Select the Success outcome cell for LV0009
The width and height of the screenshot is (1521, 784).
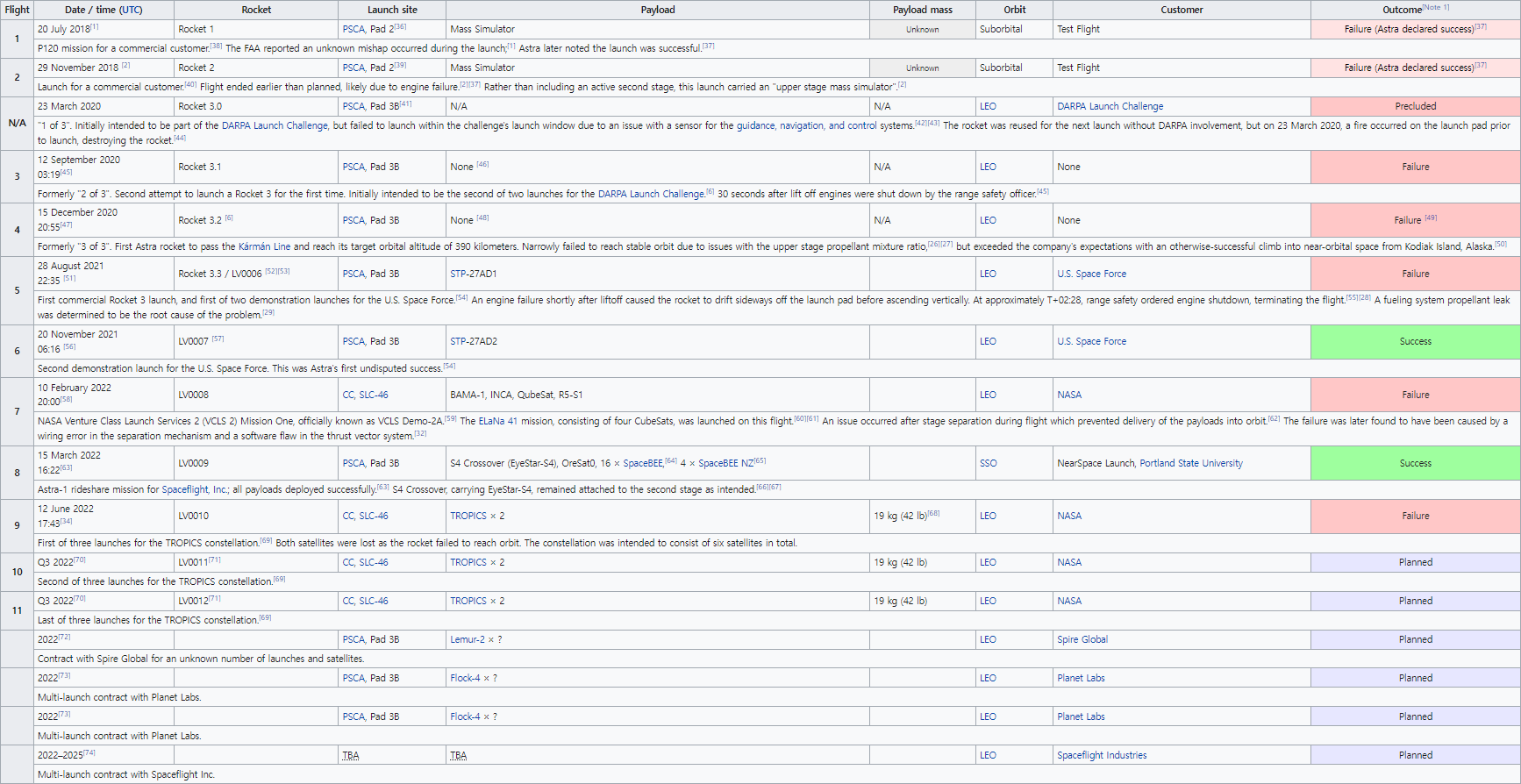pos(1416,463)
